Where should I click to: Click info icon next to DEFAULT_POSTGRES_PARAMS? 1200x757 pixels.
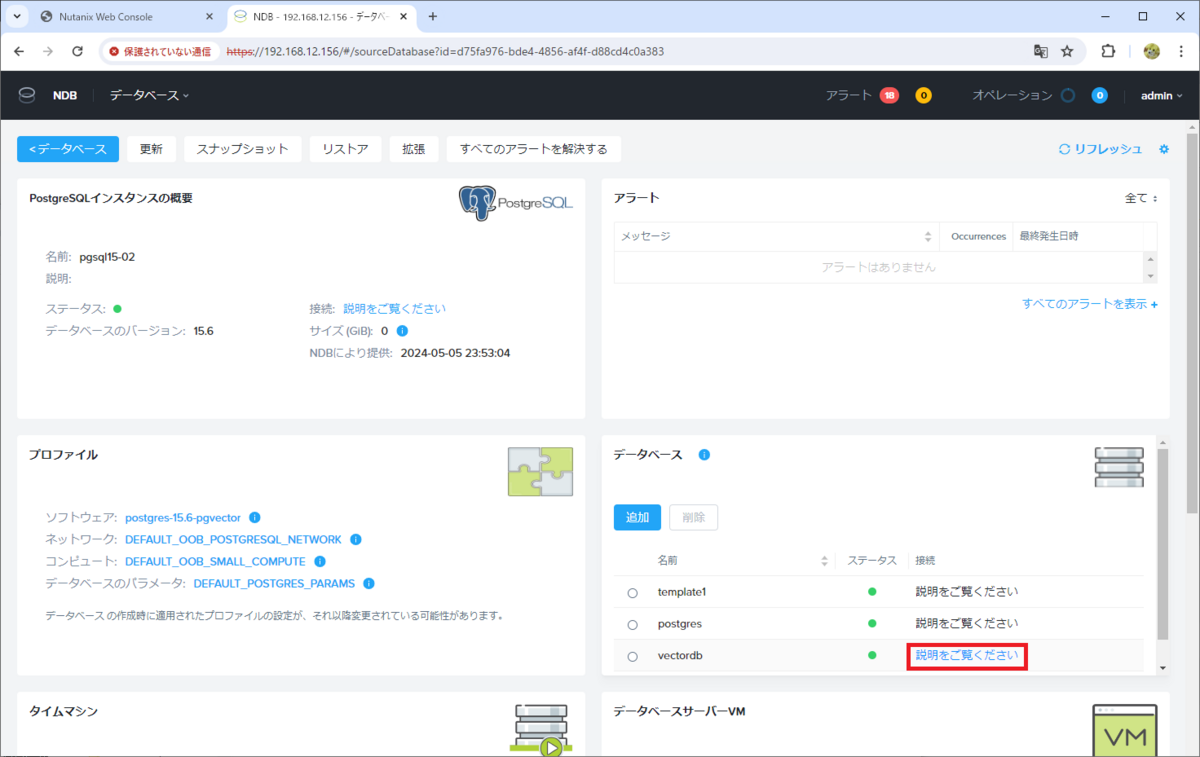tap(369, 583)
